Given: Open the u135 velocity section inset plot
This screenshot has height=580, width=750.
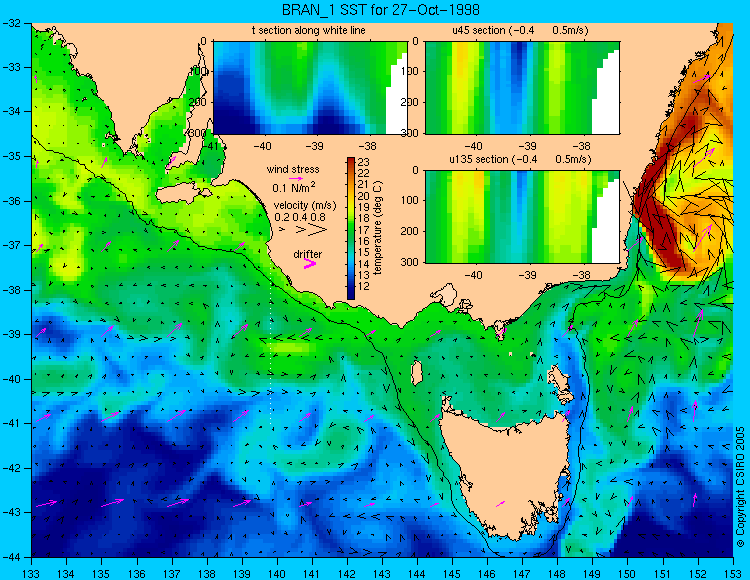Looking at the screenshot, I should pyautogui.click(x=522, y=217).
